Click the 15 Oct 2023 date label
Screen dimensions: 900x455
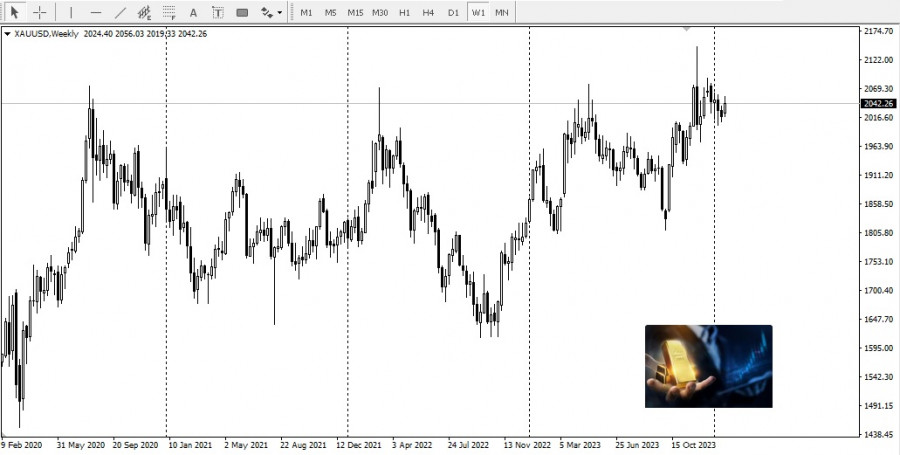click(x=693, y=445)
